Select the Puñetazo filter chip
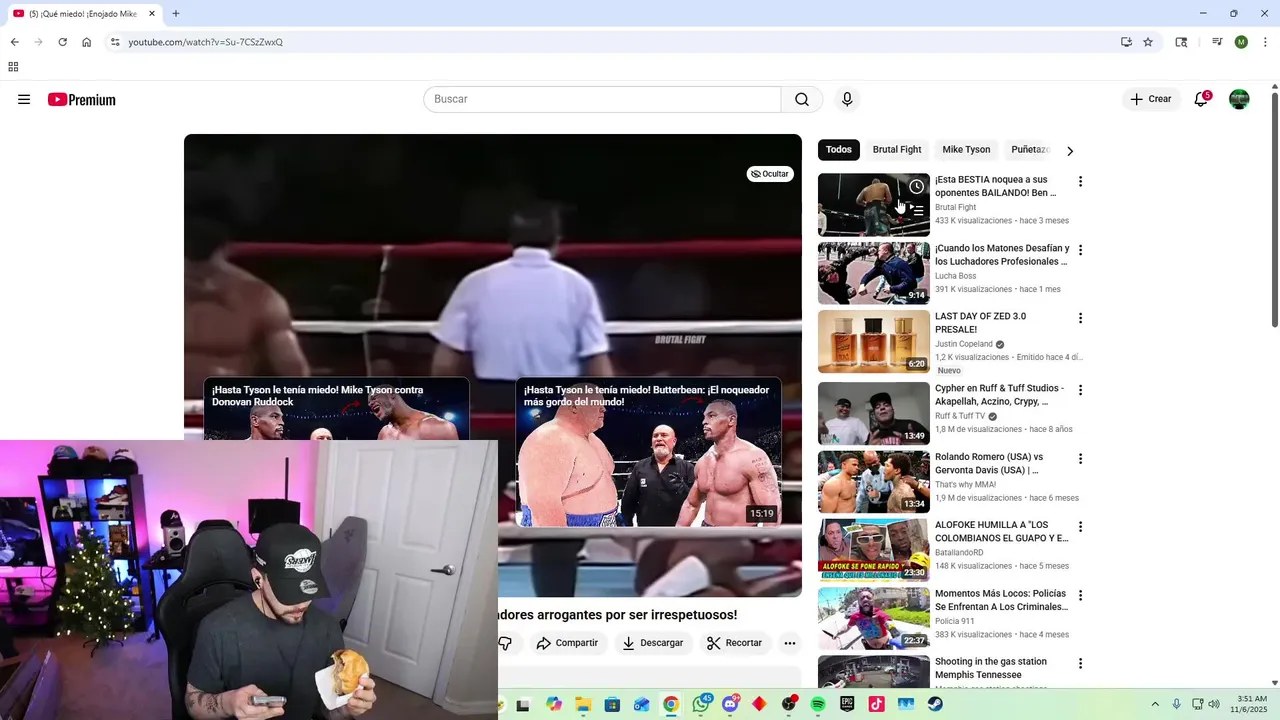1280x720 pixels. click(1030, 150)
